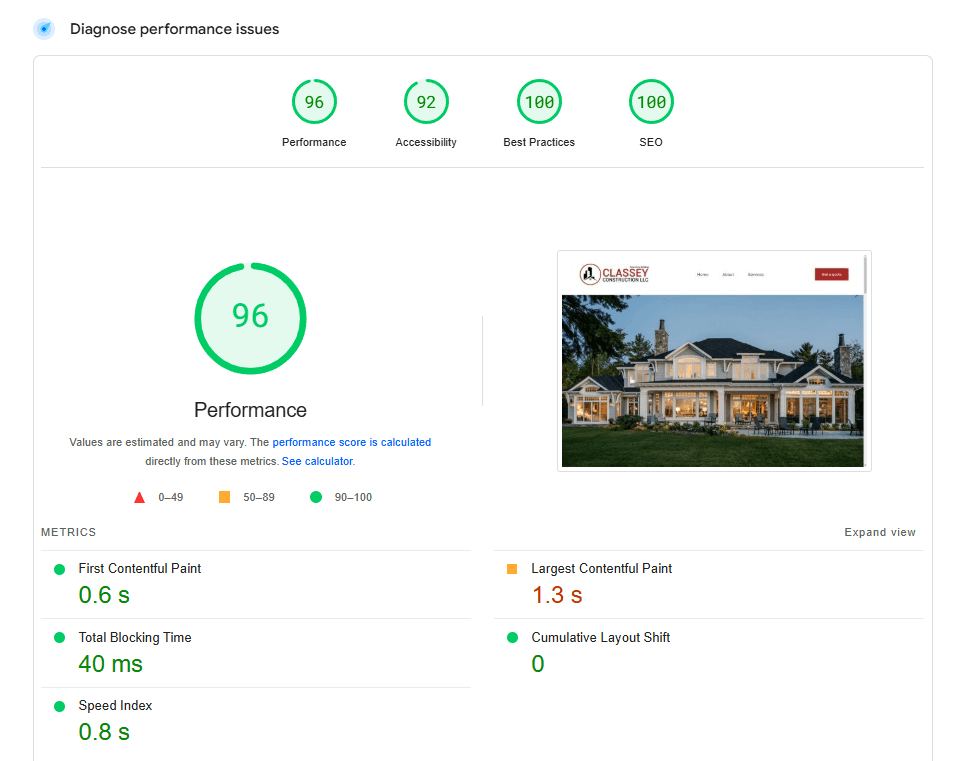The width and height of the screenshot is (967, 761).
Task: Click the '0–49' legend range text
Action: point(171,497)
